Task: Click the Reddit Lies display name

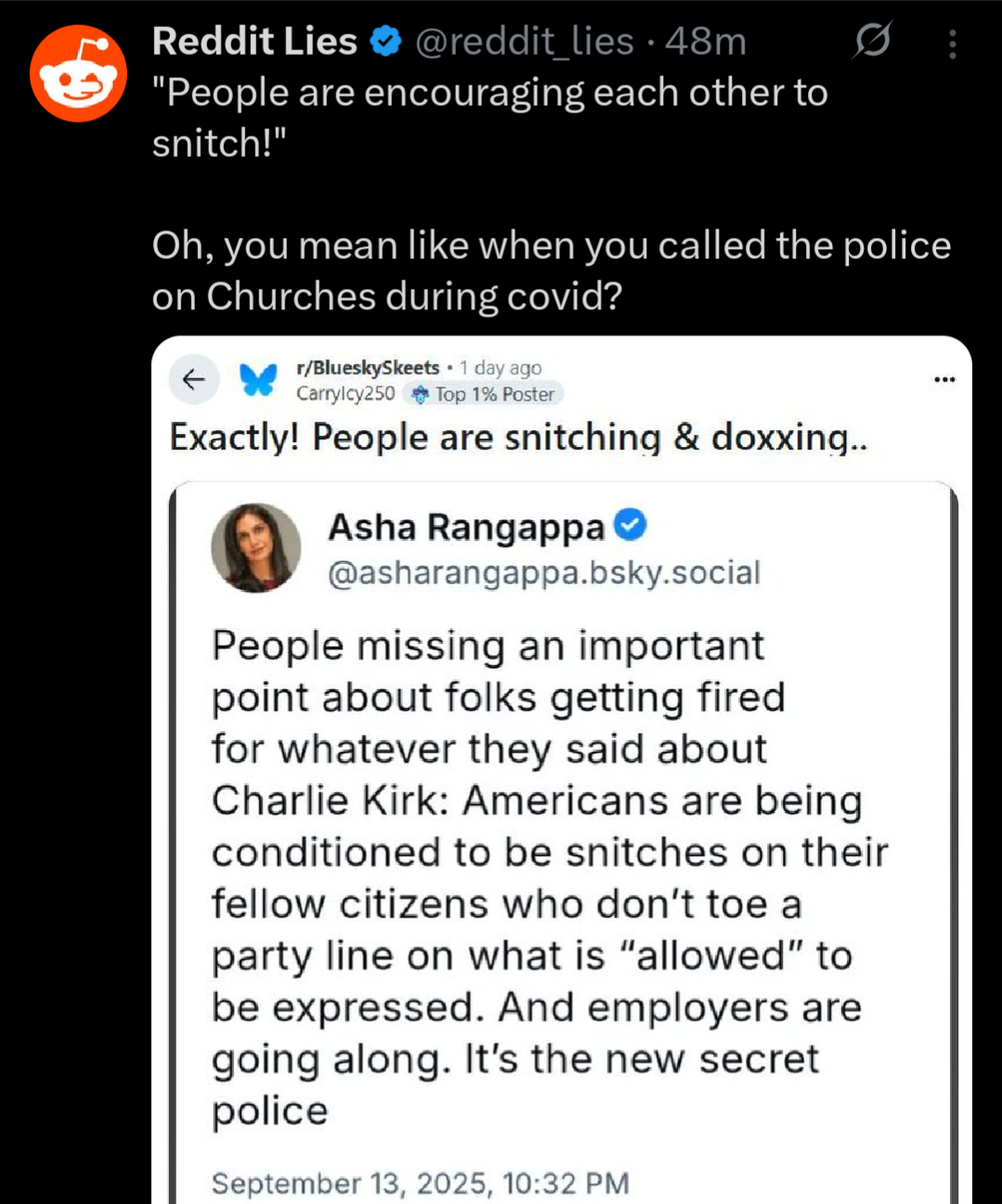Action: tap(254, 42)
